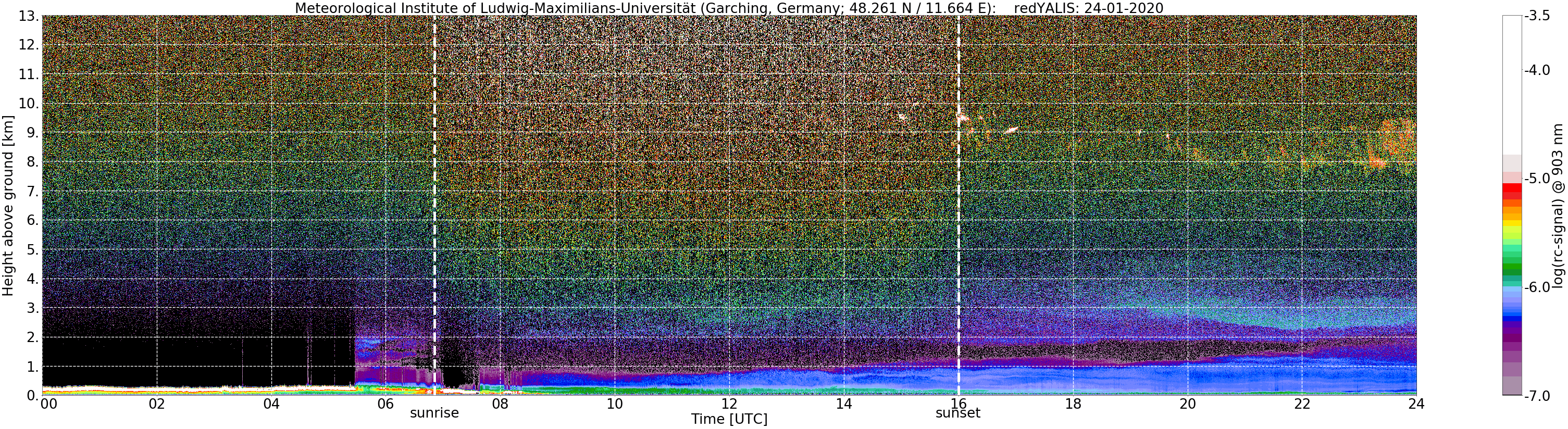Image resolution: width=1568 pixels, height=429 pixels.
Task: Click the y-axis tick label '7.'
Action: [33, 192]
